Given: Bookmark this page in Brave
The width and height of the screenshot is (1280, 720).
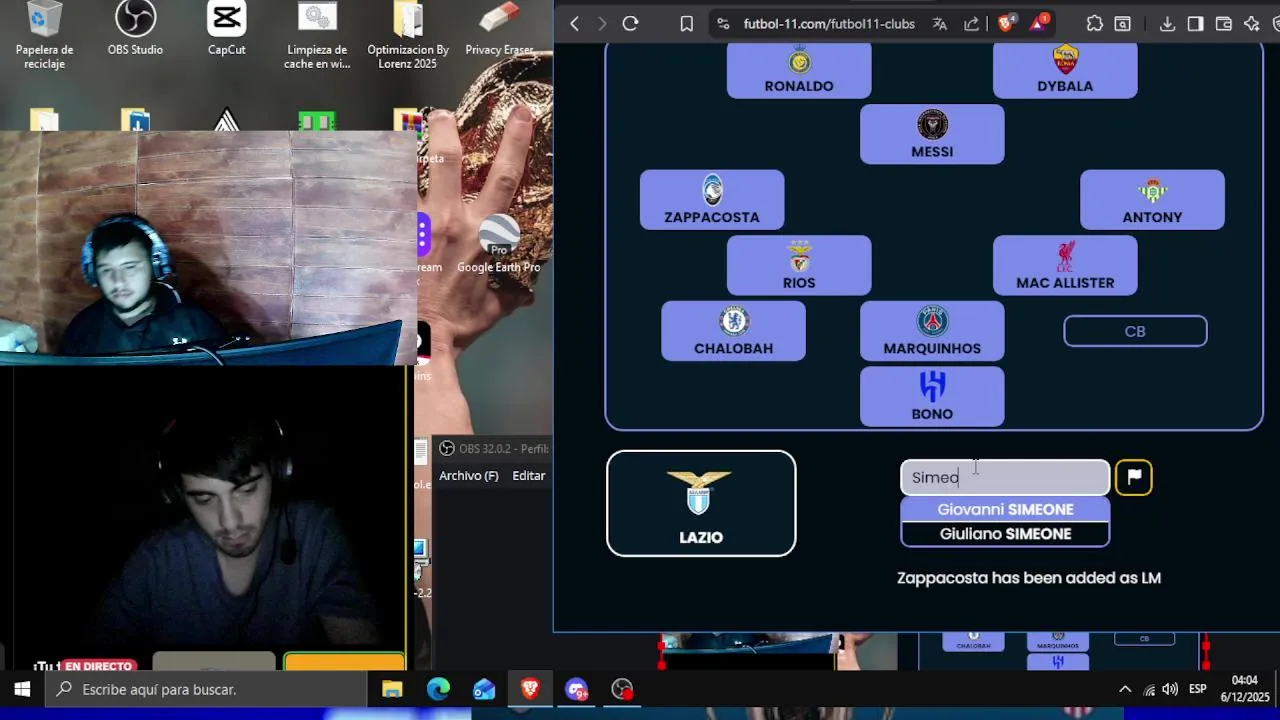Looking at the screenshot, I should [686, 24].
